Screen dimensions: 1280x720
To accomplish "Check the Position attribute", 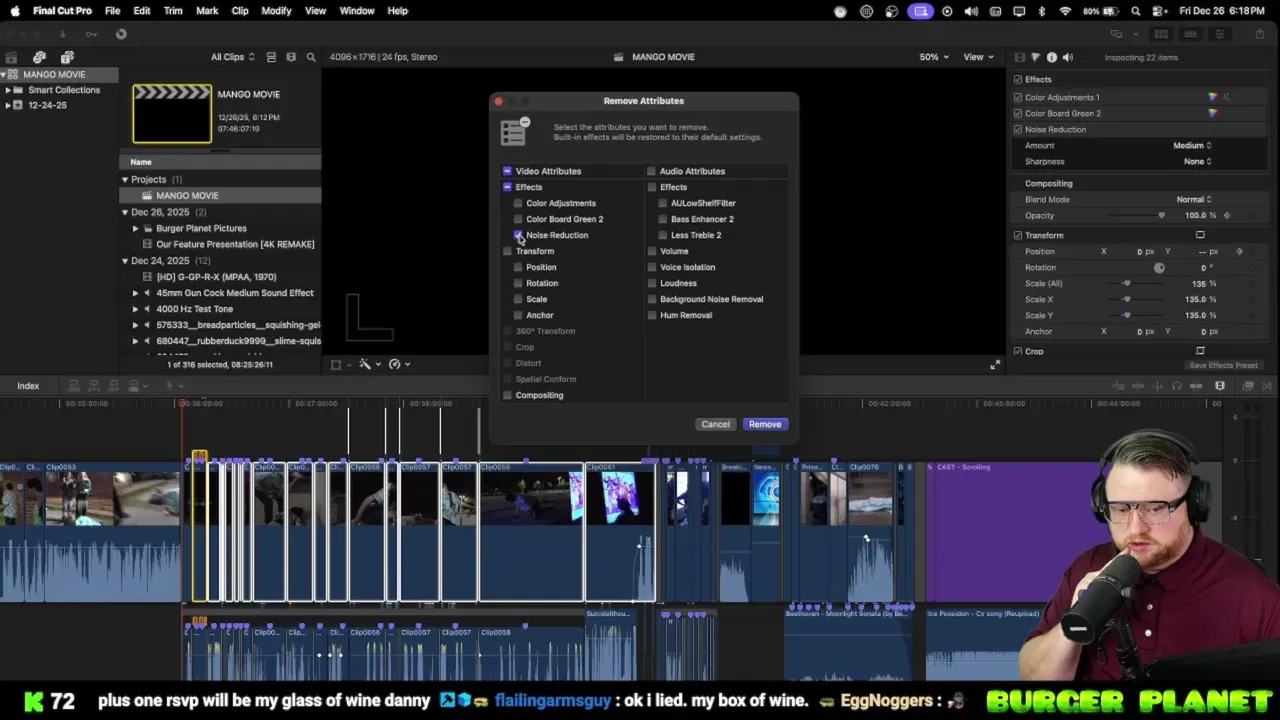I will pyautogui.click(x=518, y=267).
